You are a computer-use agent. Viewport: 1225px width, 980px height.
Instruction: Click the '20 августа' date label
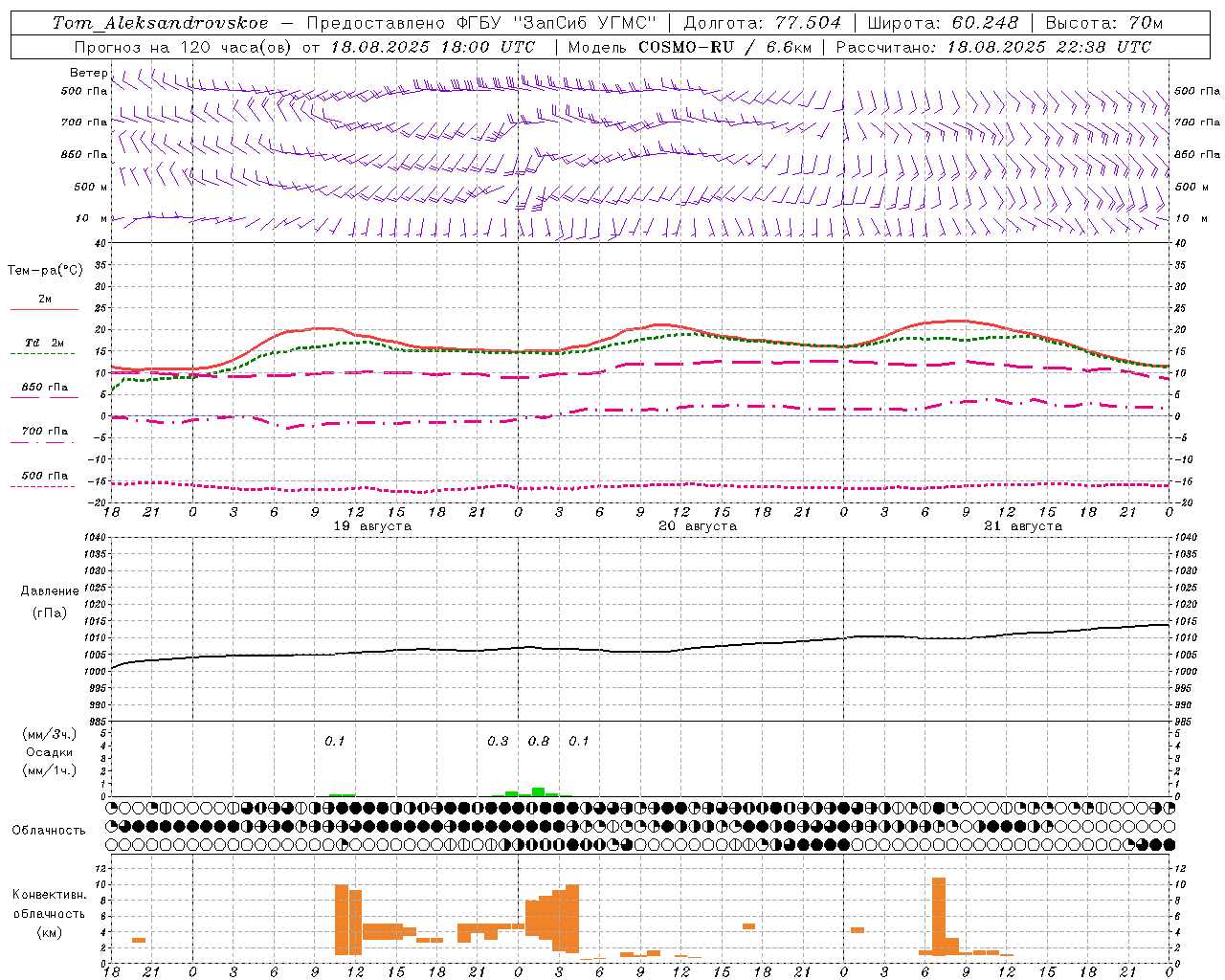698,526
